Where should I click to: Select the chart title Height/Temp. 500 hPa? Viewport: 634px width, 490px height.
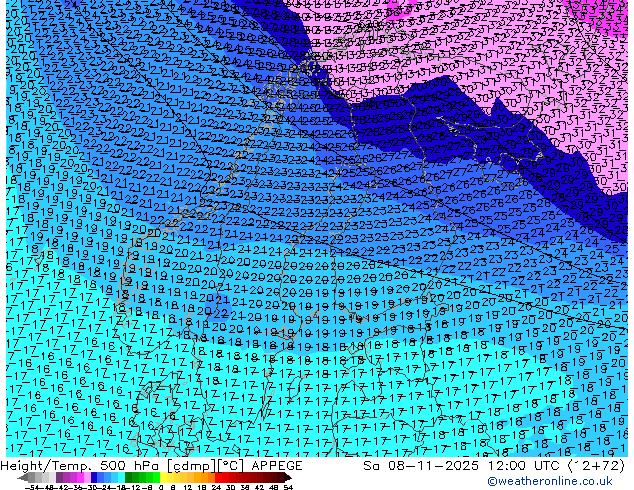pyautogui.click(x=82, y=466)
